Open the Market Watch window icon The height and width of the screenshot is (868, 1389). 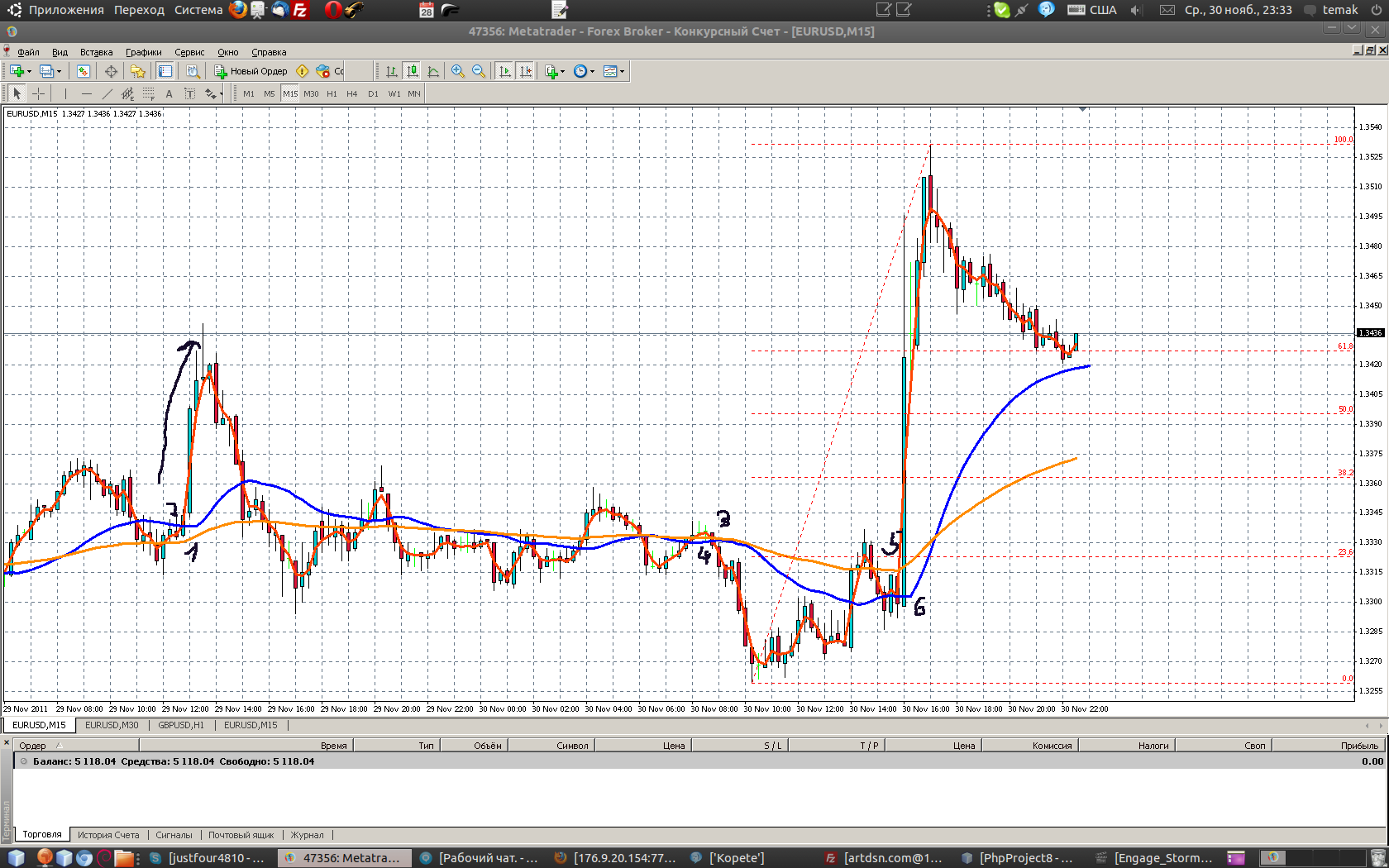point(83,71)
